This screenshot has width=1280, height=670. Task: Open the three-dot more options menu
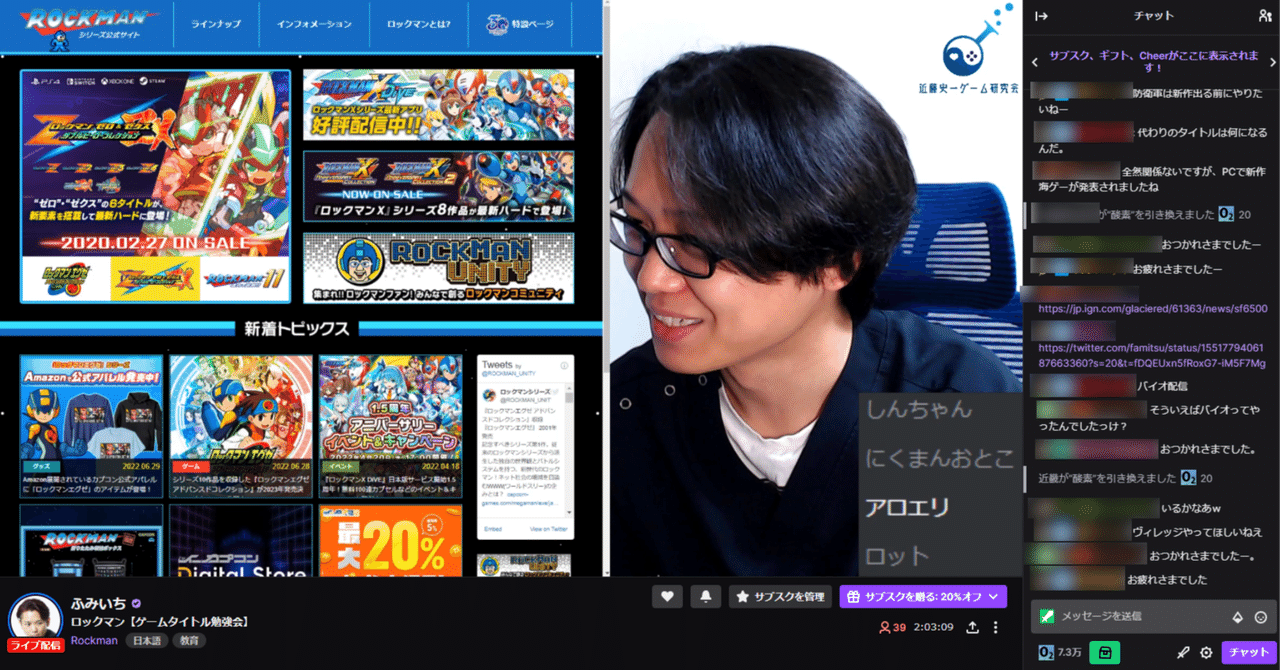pos(995,627)
